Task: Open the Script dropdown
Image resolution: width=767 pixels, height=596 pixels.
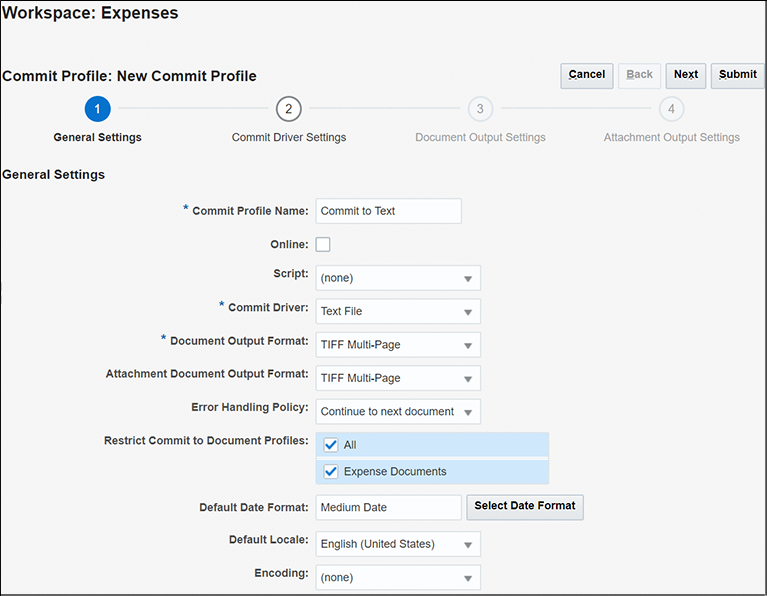Action: [x=398, y=278]
